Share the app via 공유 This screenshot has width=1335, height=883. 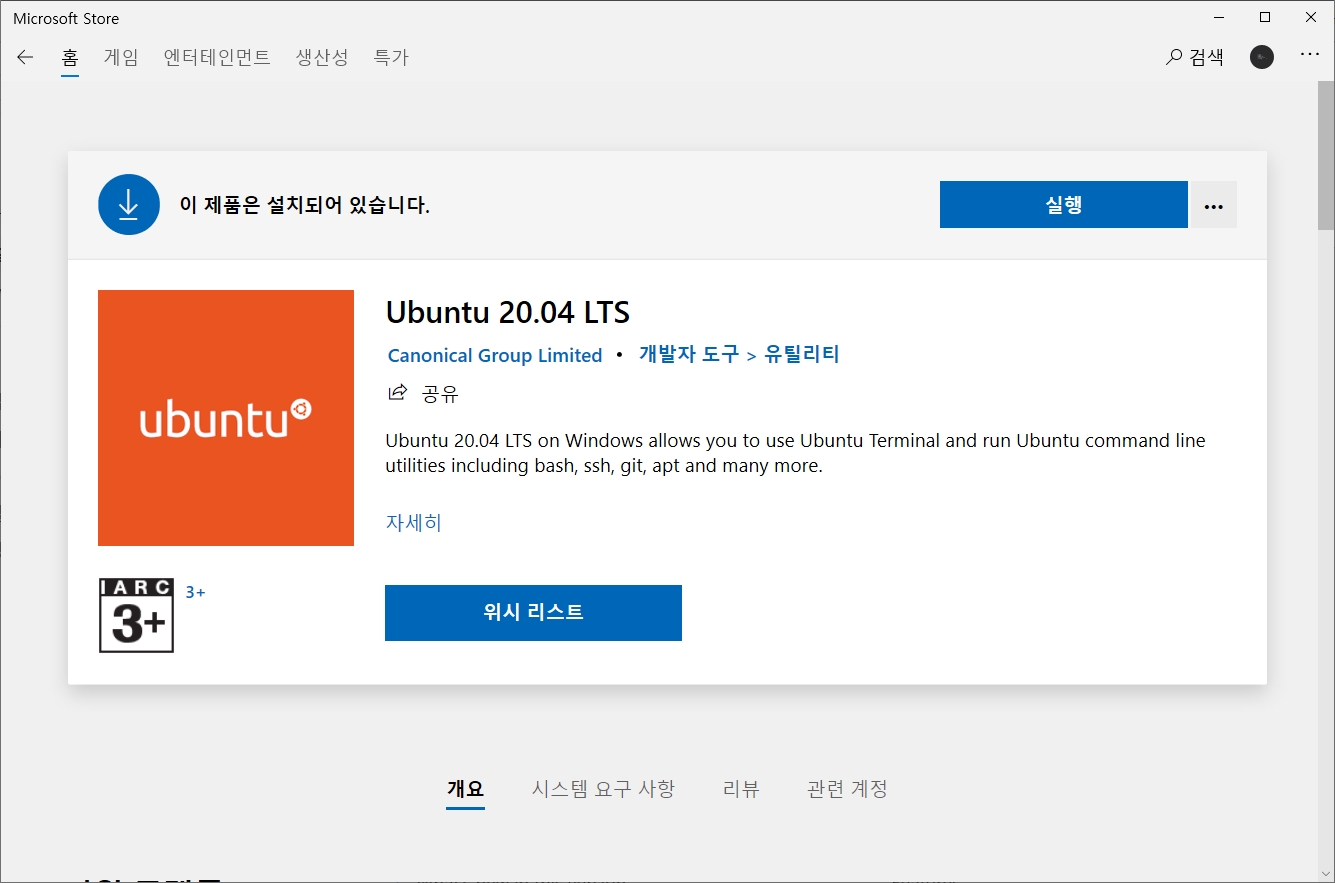point(423,394)
